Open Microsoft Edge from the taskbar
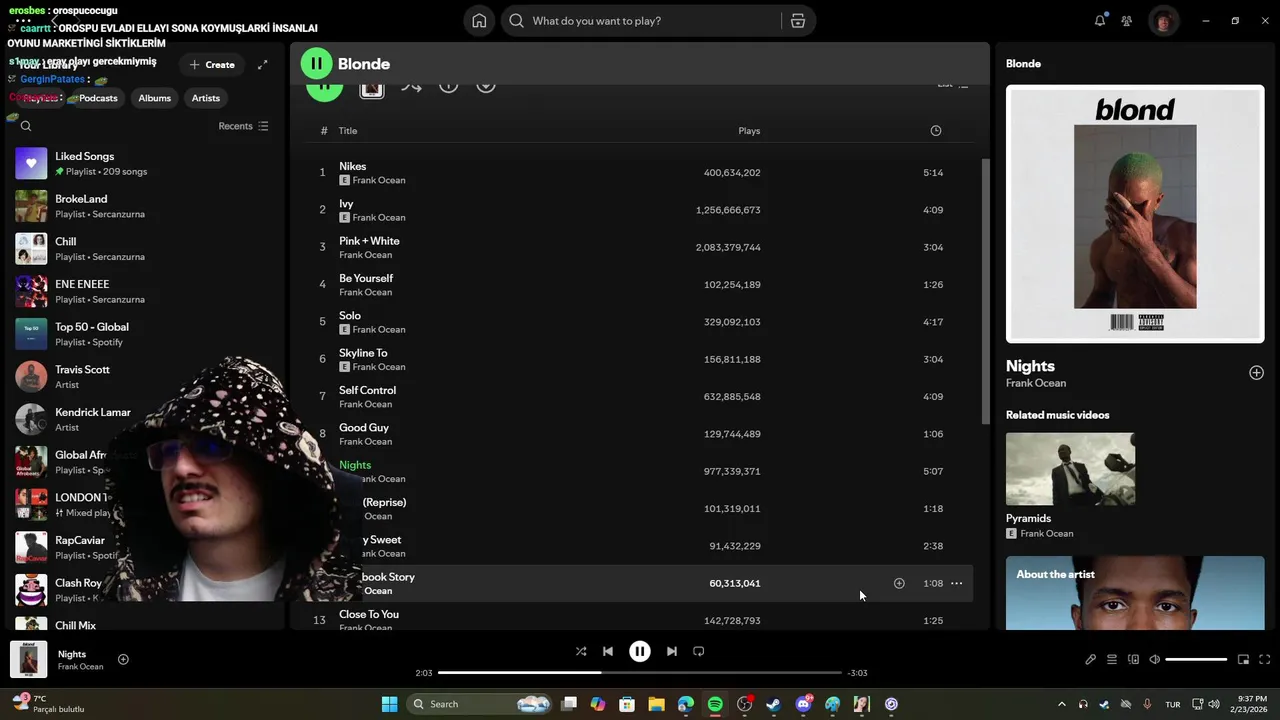Image resolution: width=1280 pixels, height=720 pixels. point(686,704)
